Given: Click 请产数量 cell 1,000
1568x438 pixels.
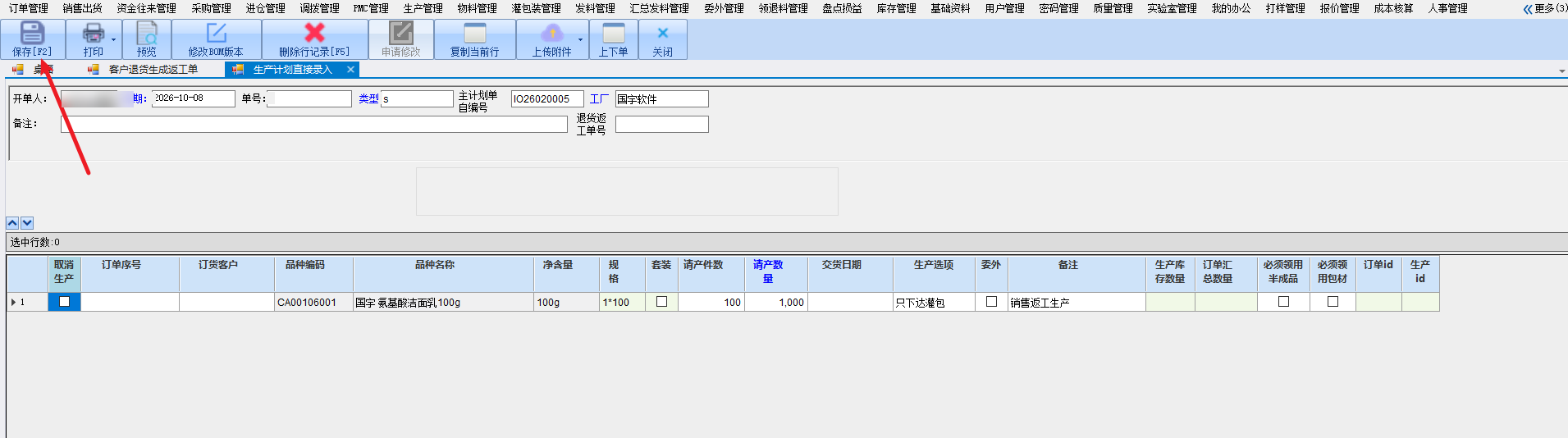Looking at the screenshot, I should tap(776, 302).
